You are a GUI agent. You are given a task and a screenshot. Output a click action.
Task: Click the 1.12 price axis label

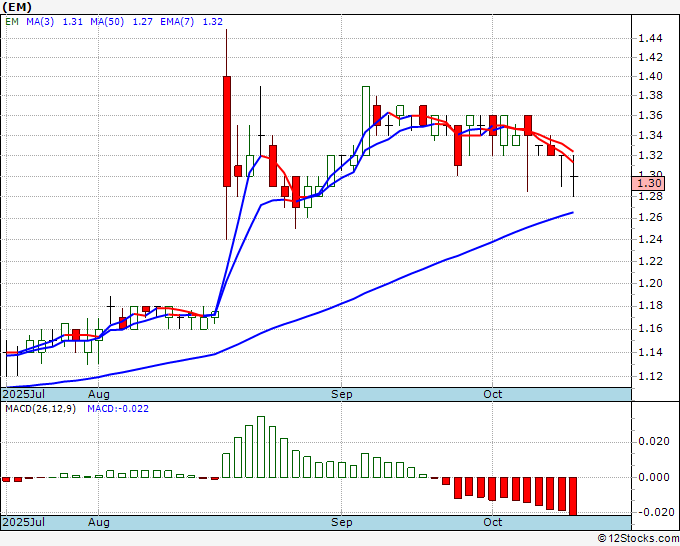(x=650, y=376)
